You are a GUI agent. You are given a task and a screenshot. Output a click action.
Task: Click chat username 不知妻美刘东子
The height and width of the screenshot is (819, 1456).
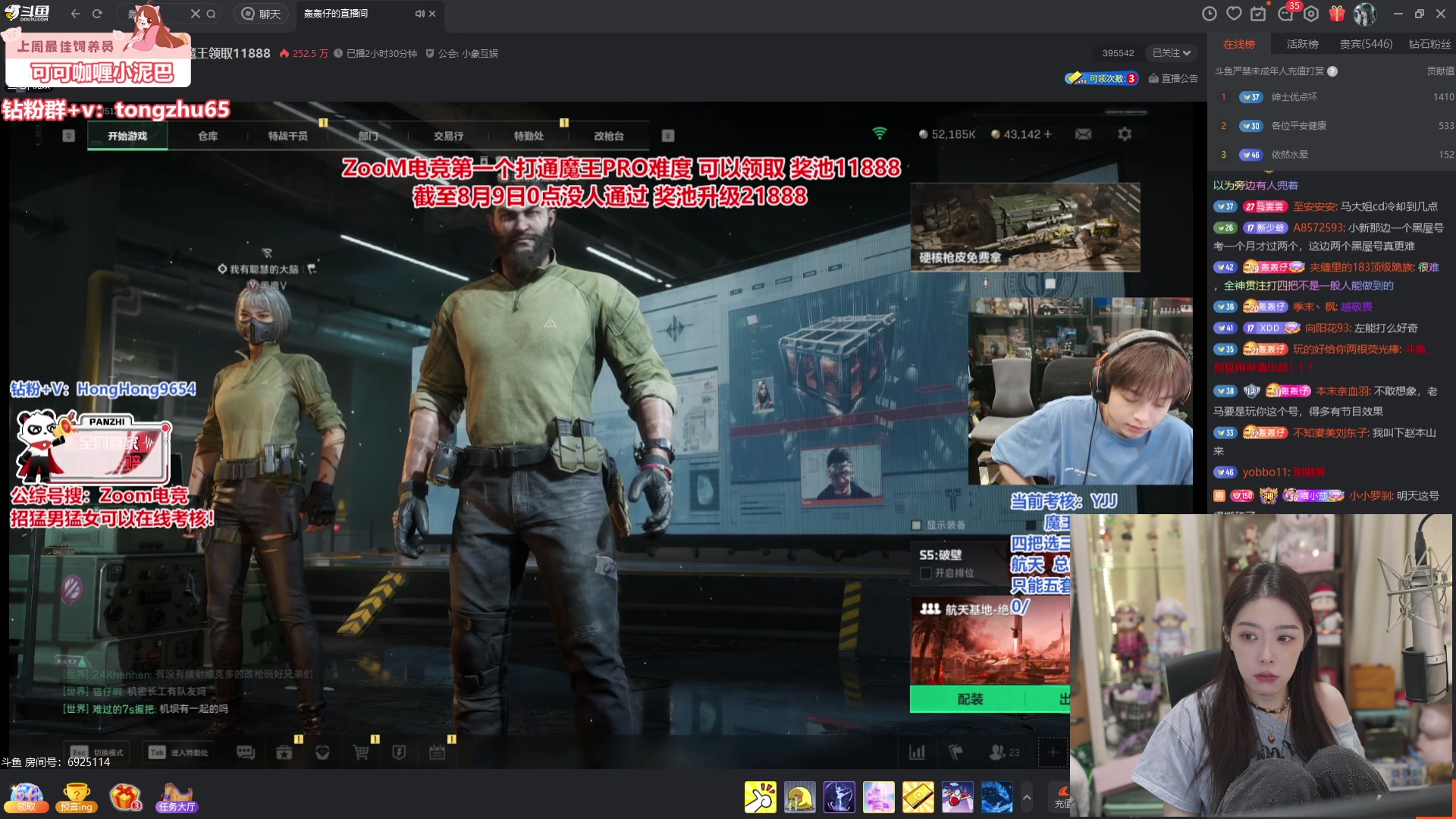1330,432
